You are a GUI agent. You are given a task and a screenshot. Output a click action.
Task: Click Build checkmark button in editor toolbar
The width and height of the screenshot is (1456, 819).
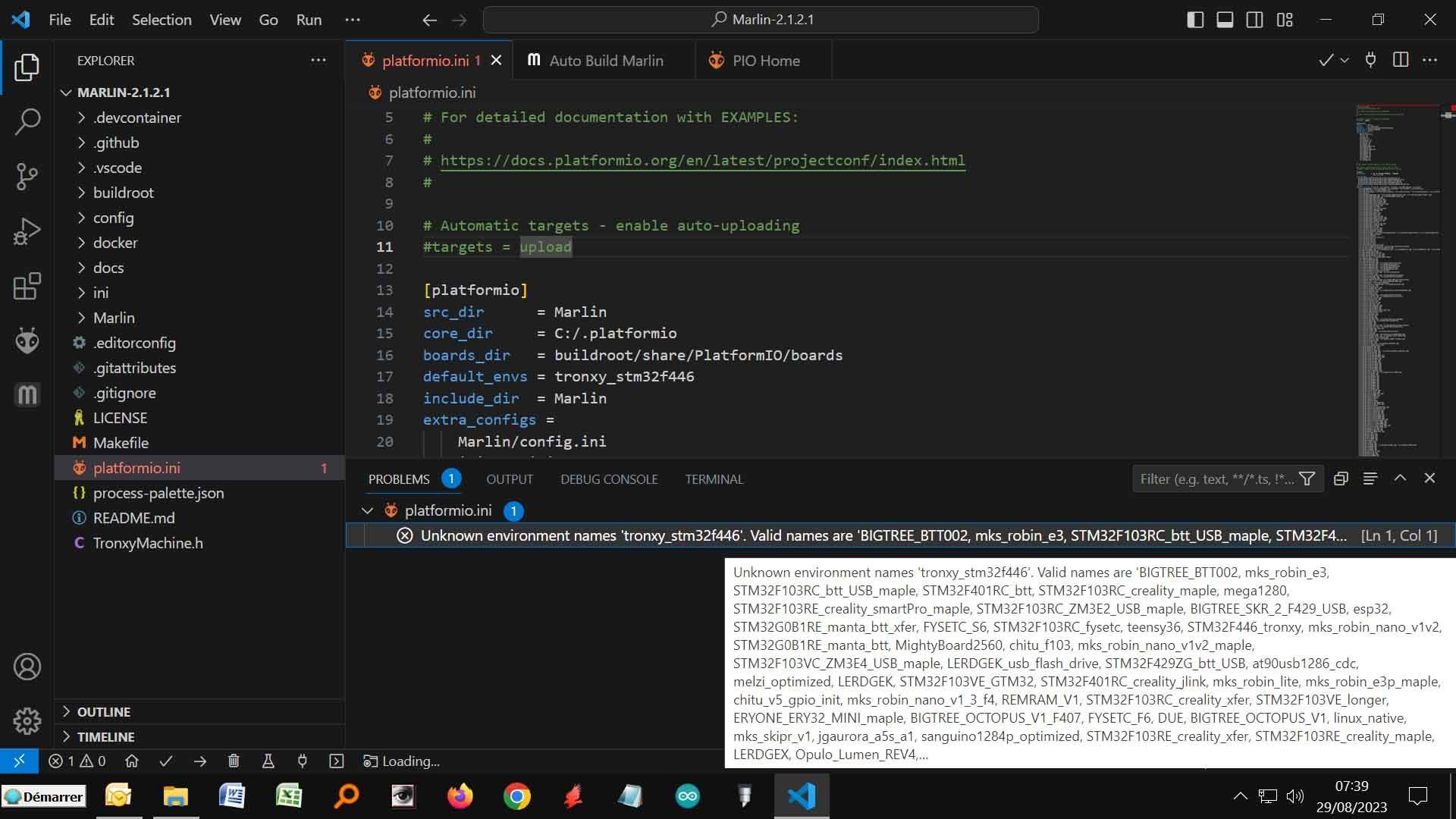click(1326, 60)
